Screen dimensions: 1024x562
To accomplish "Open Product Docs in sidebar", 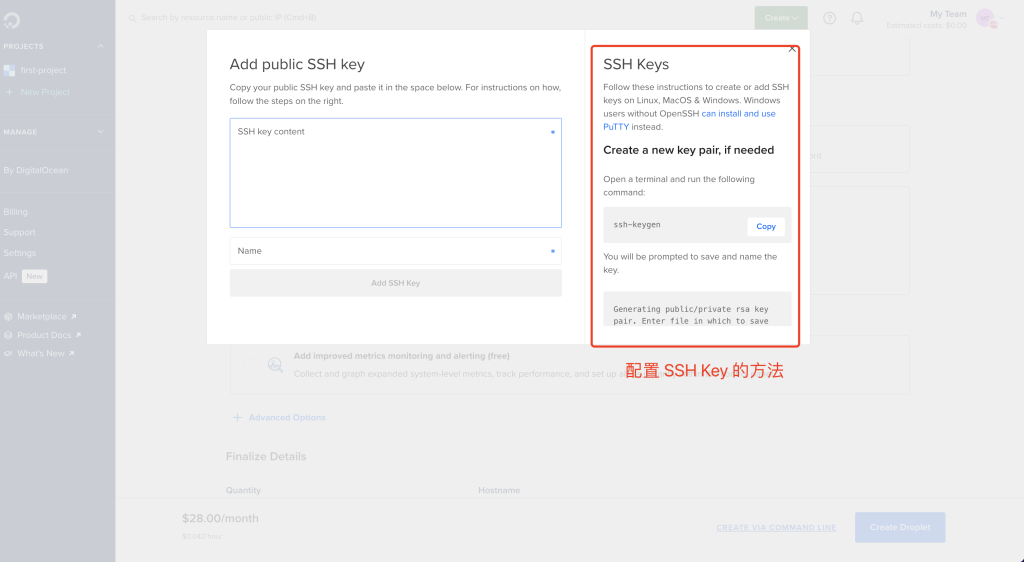I will [x=44, y=335].
